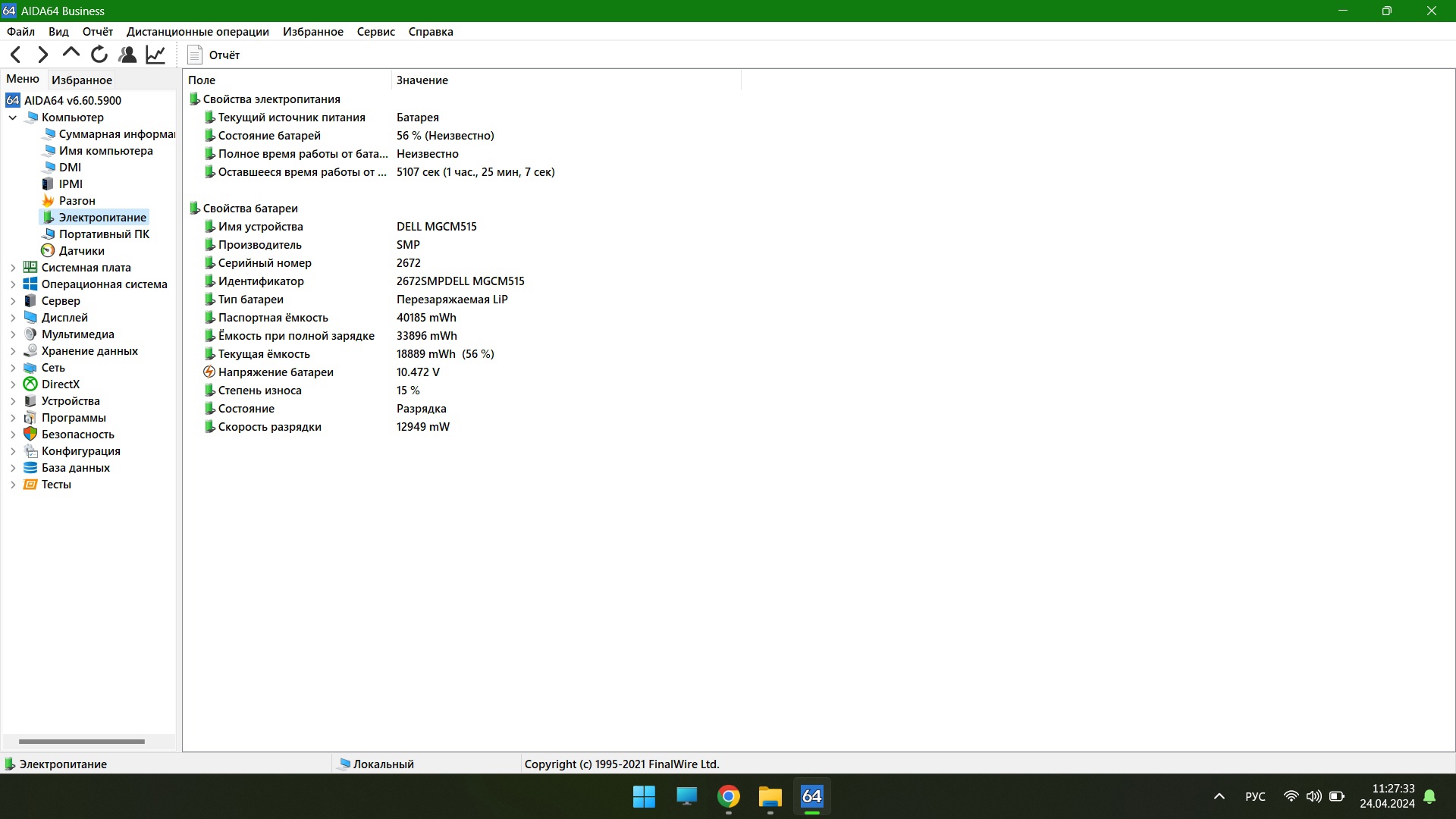This screenshot has height=819, width=1456.
Task: Click the sidebar horizontal scrollbar
Action: tap(82, 742)
